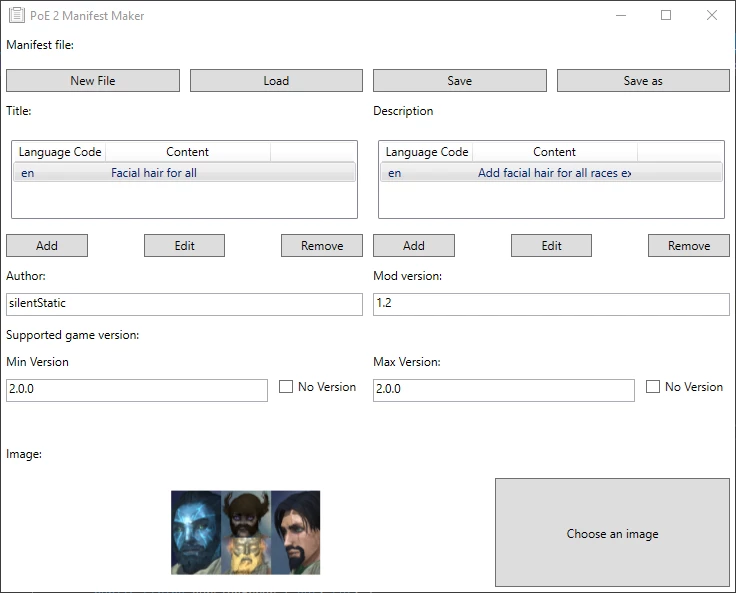Create a manifest with New File
Viewport: 736px width, 593px height.
(x=93, y=81)
